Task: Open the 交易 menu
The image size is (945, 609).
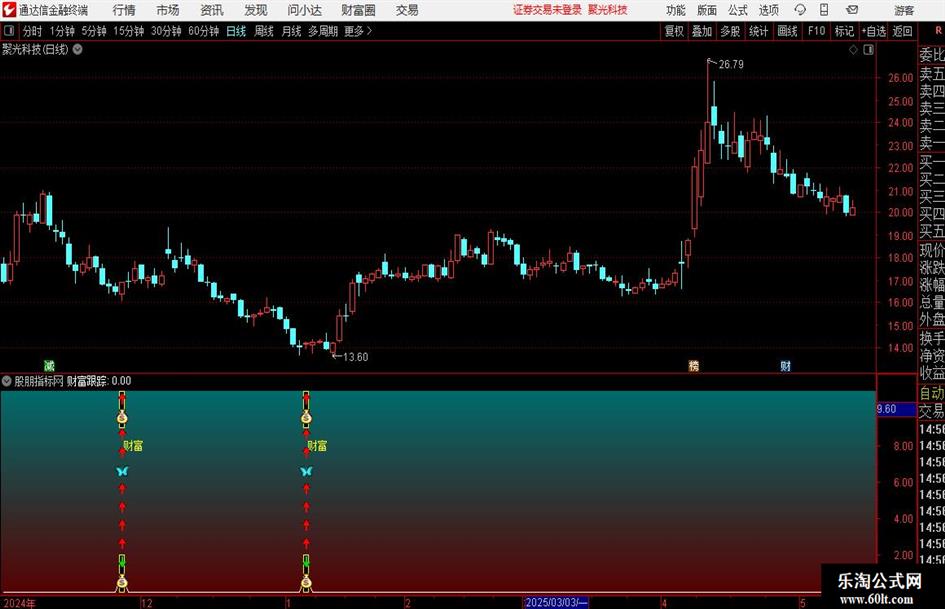Action: [x=407, y=10]
